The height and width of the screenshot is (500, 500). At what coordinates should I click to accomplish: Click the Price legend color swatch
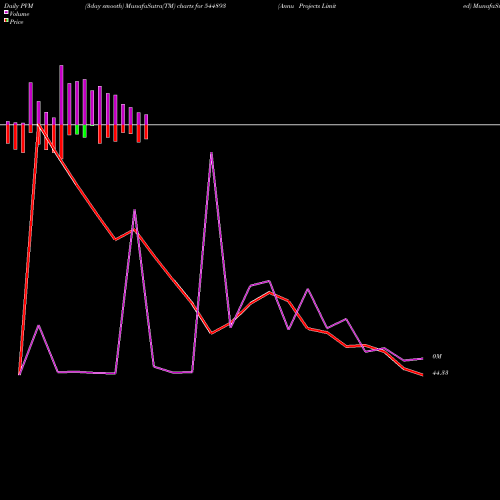point(6,20)
